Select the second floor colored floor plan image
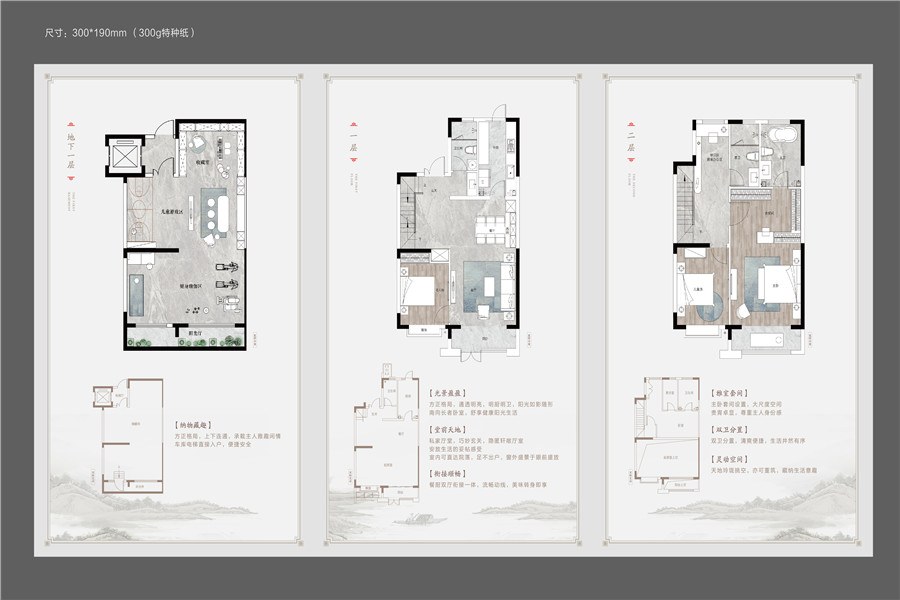The image size is (900, 600). click(x=739, y=238)
